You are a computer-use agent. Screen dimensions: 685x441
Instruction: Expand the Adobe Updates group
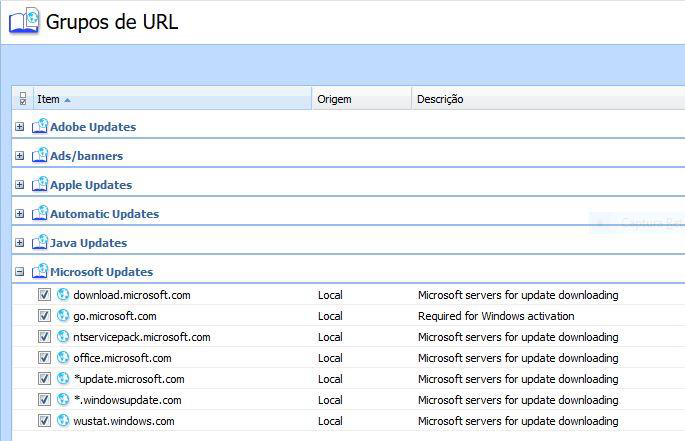click(x=19, y=127)
